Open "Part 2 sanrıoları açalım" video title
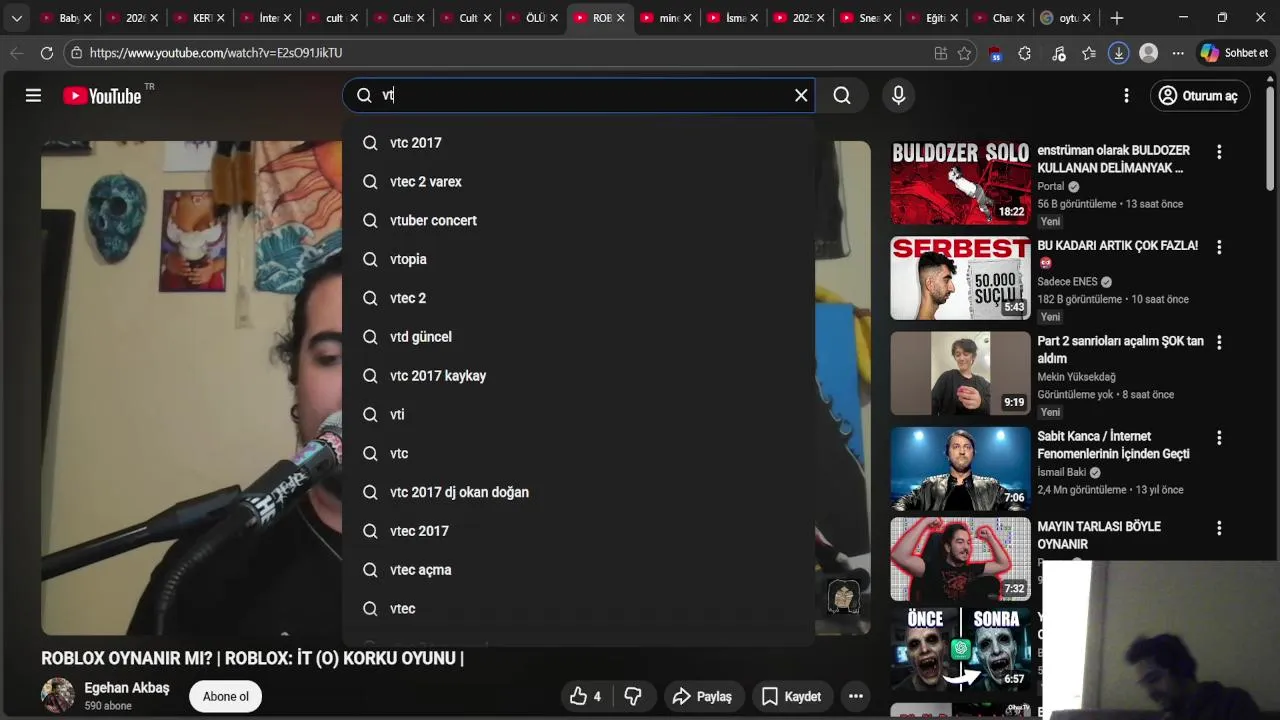The width and height of the screenshot is (1280, 720). (x=1120, y=349)
